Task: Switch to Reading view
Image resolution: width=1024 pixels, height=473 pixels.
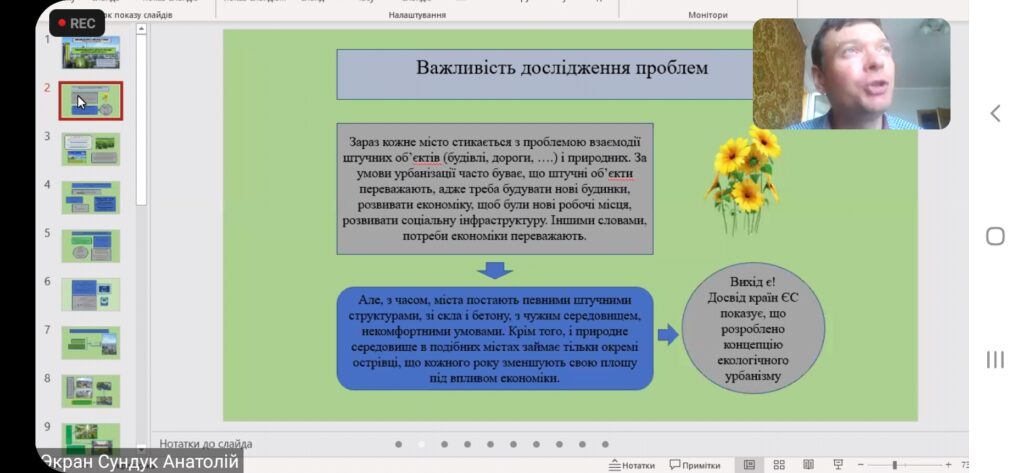Action: pyautogui.click(x=808, y=465)
